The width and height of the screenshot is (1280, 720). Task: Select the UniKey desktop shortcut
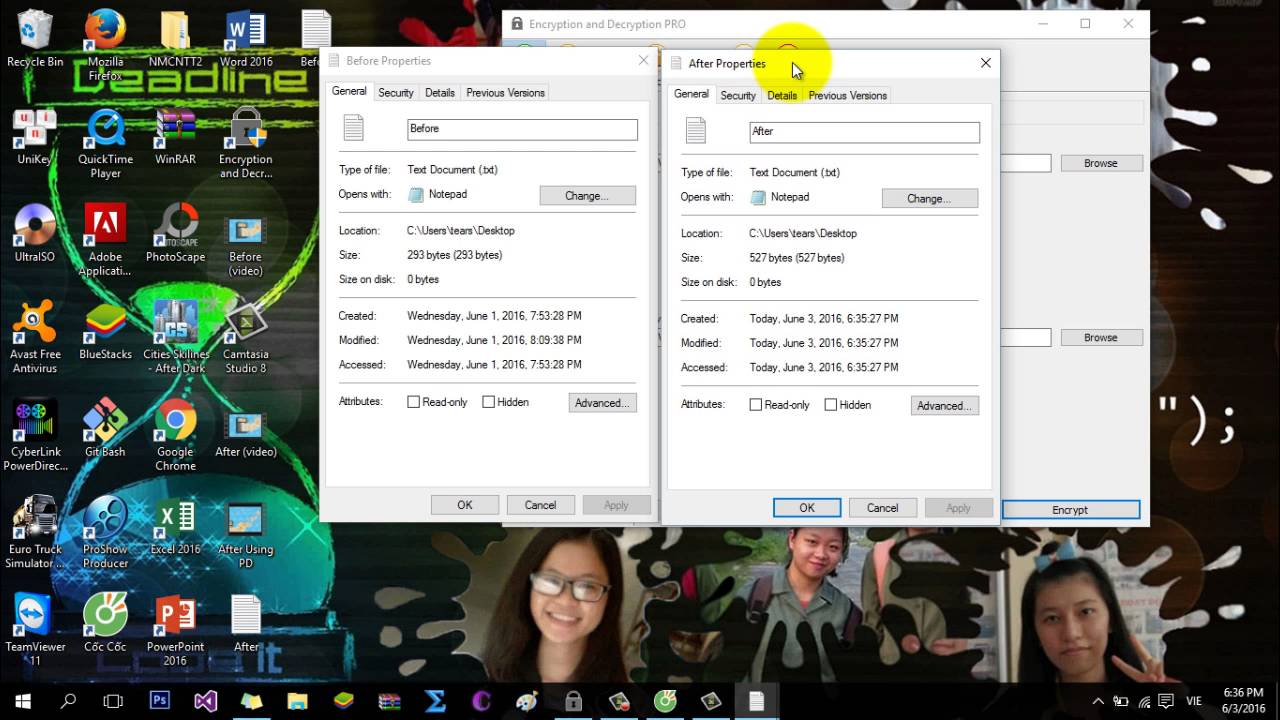(x=35, y=137)
